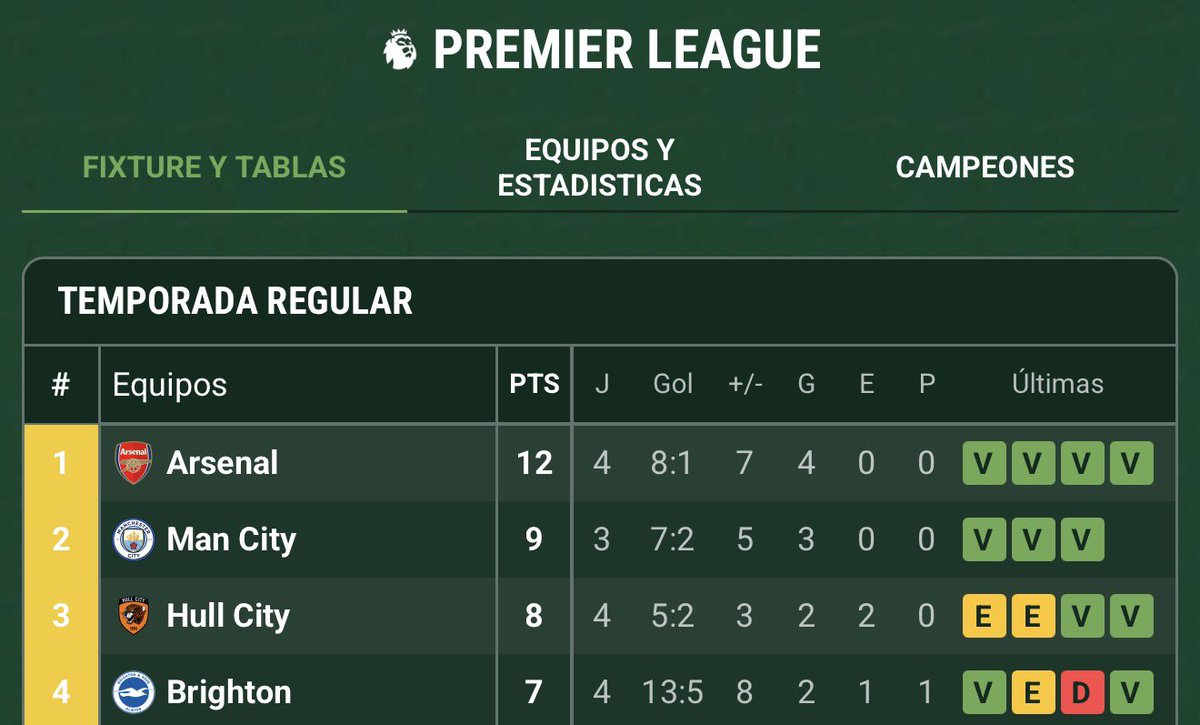The height and width of the screenshot is (725, 1200).
Task: Click the Manchester City crest icon
Action: point(133,540)
